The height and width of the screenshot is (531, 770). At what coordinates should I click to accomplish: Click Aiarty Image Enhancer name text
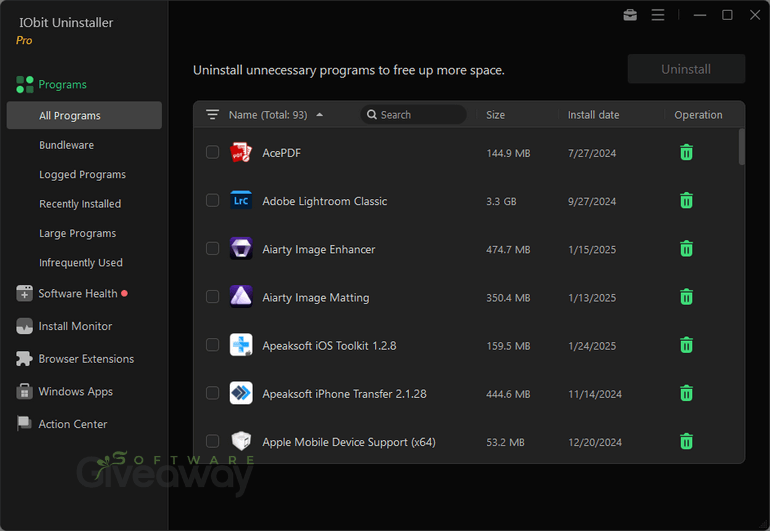319,249
